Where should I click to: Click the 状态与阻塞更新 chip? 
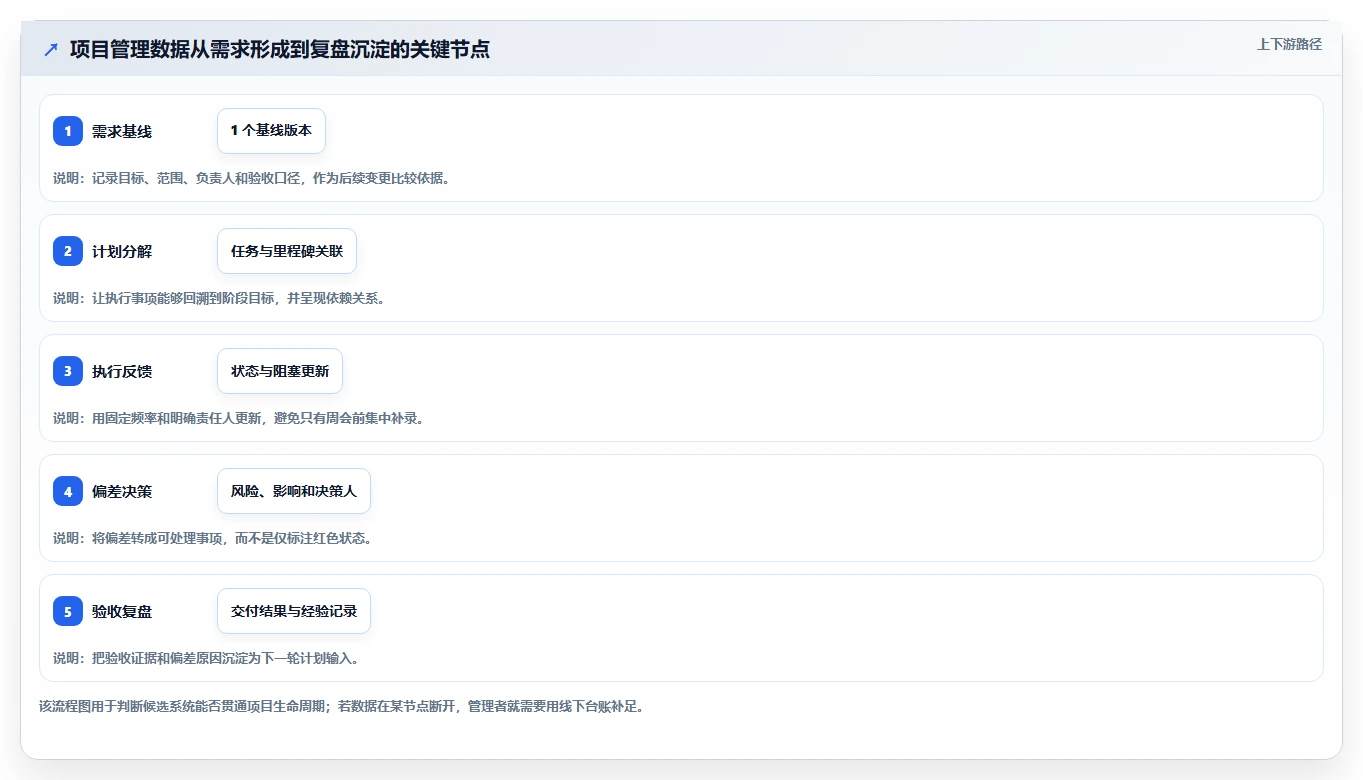[x=280, y=371]
